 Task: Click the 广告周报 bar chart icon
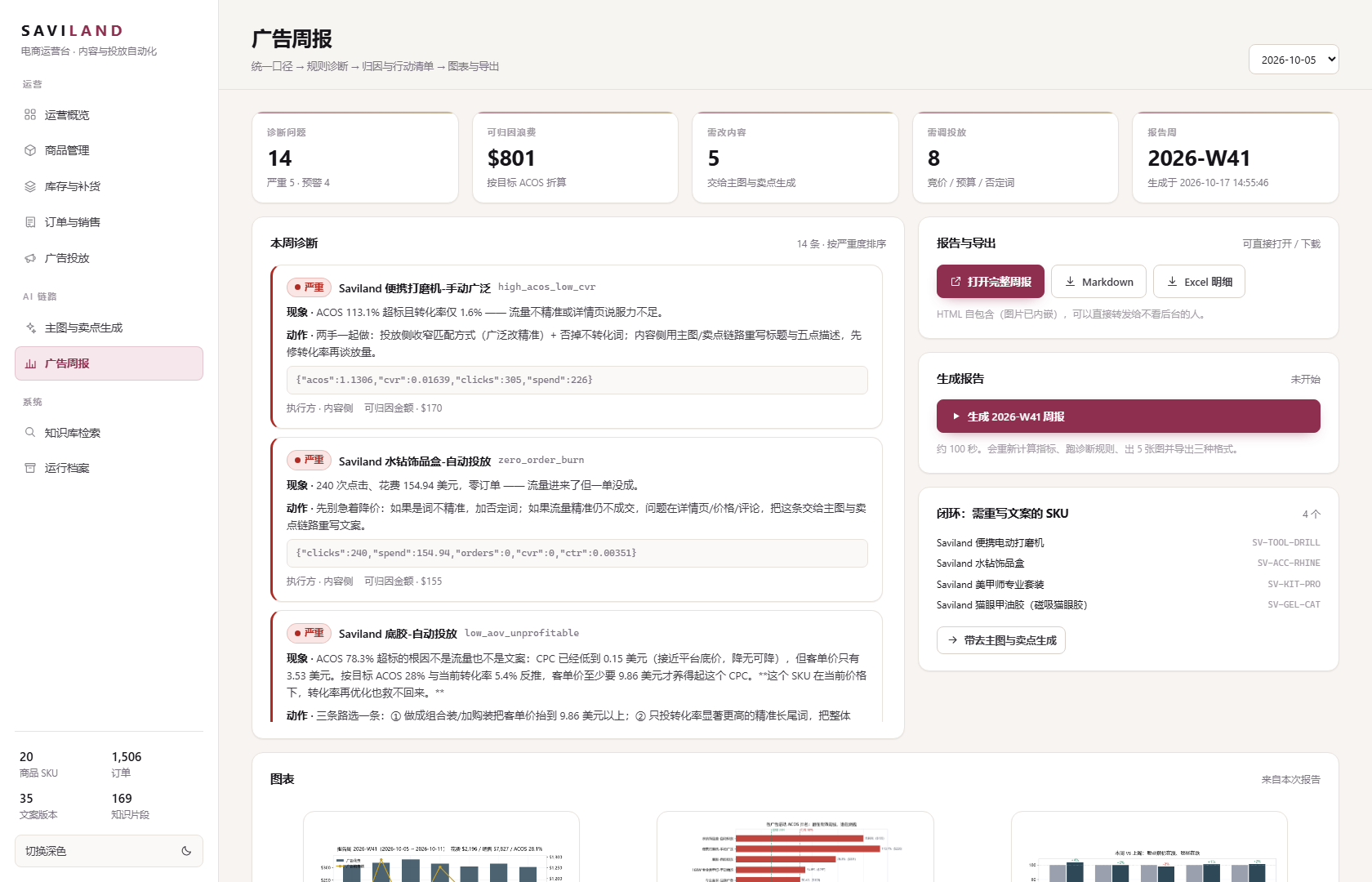pos(30,363)
